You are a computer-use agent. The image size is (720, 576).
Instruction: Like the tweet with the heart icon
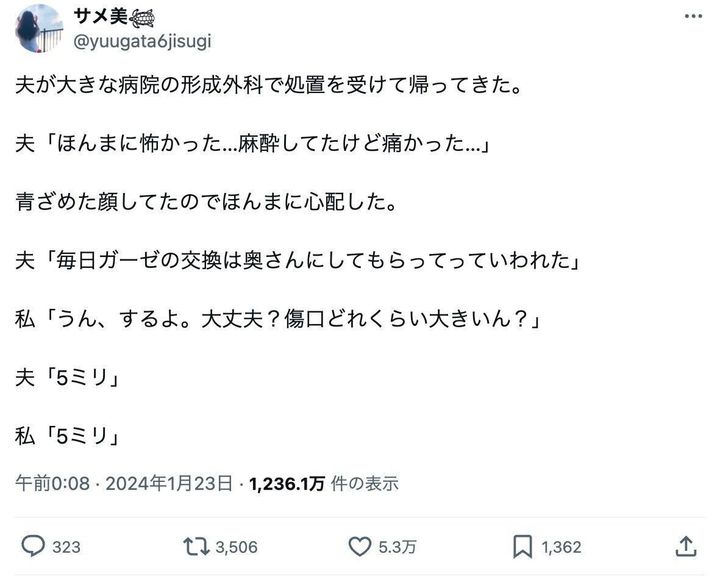click(360, 546)
